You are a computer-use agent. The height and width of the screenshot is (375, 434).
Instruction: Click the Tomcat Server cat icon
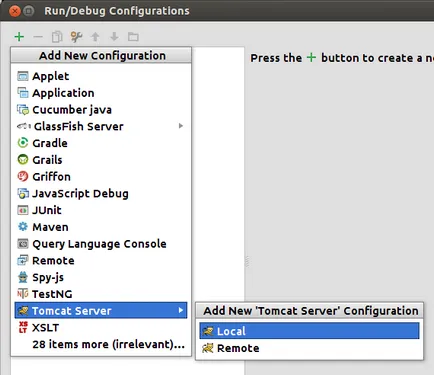coord(23,311)
